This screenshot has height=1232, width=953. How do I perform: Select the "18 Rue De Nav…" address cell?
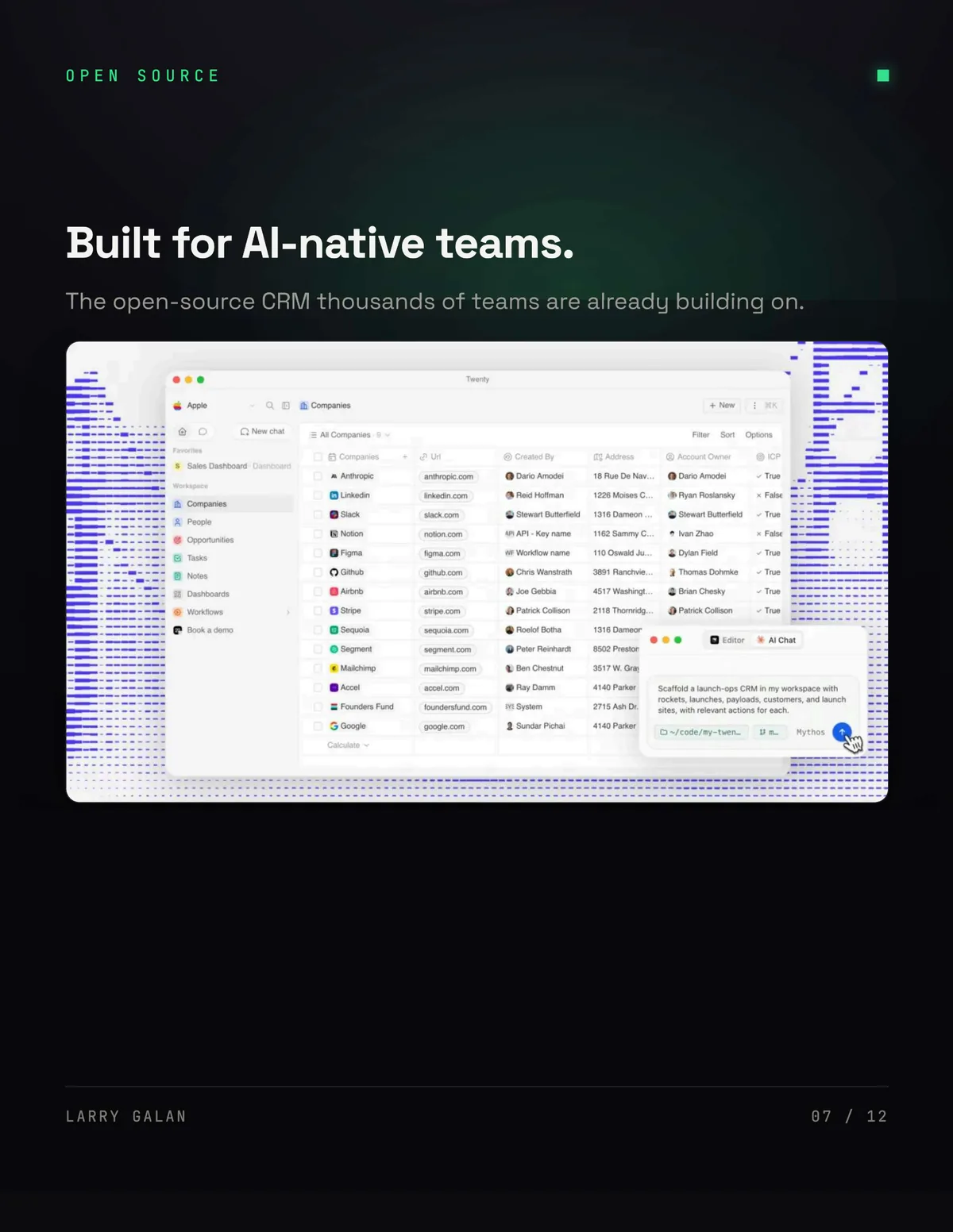click(623, 476)
